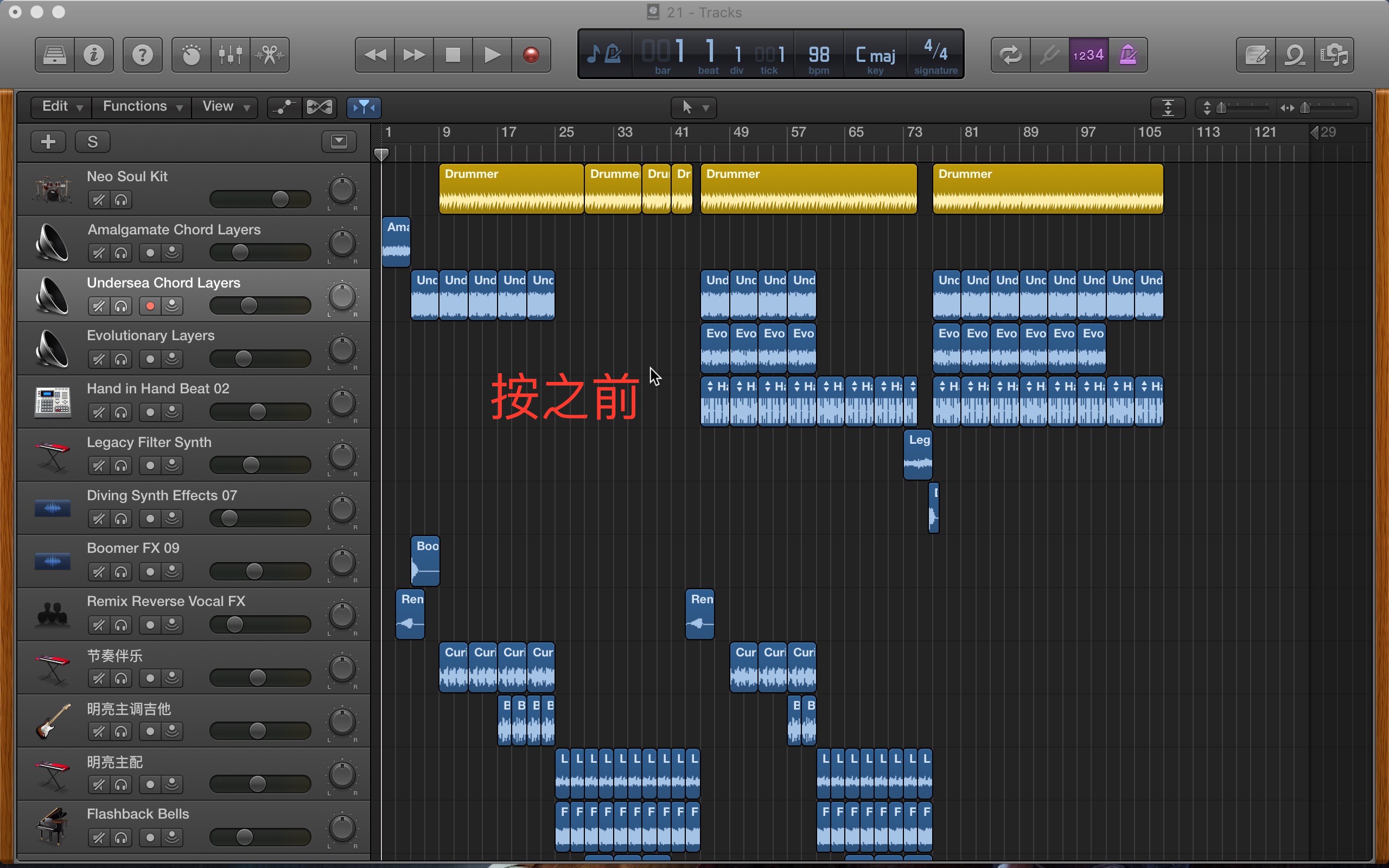1389x868 pixels.
Task: Open Smart Controls with the knob icon
Action: click(x=191, y=55)
